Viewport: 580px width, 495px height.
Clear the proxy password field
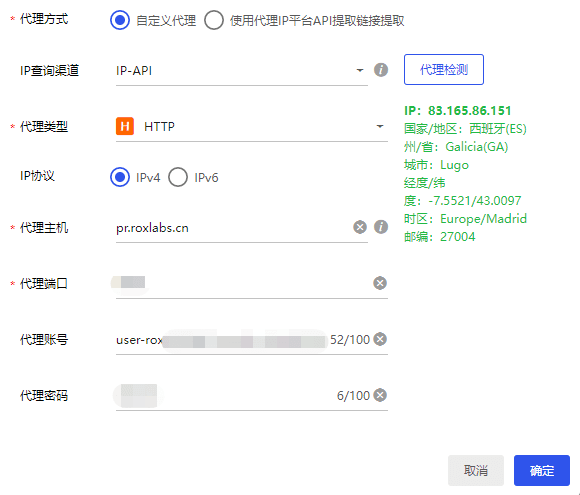380,395
